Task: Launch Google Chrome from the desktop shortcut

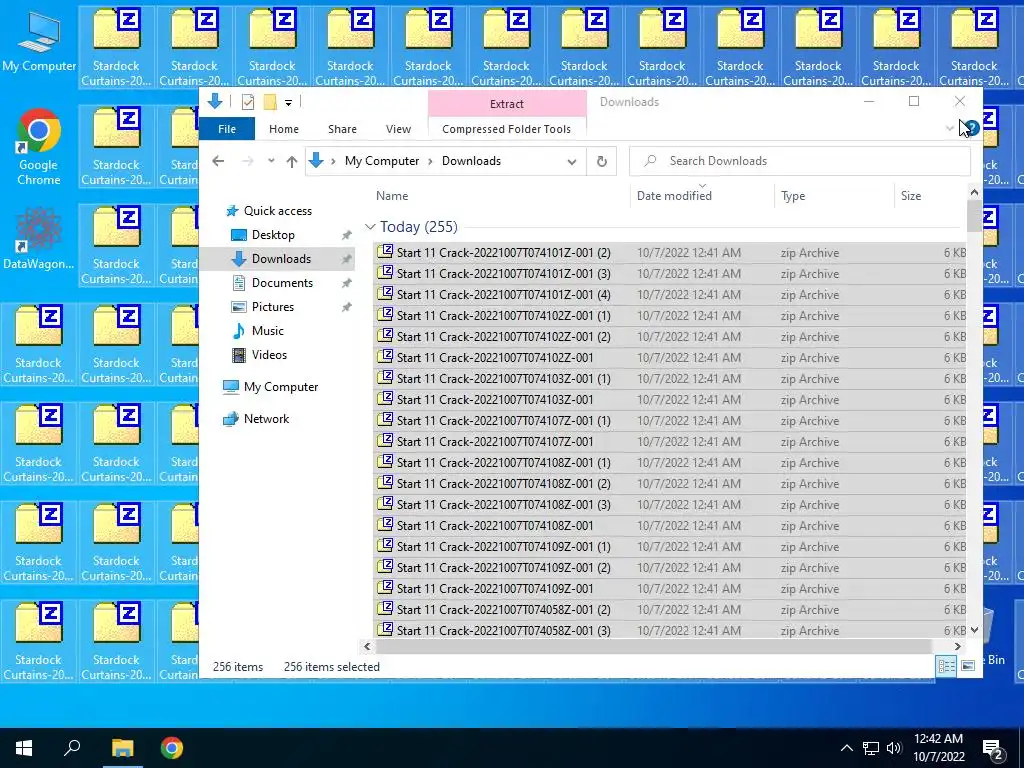Action: [x=39, y=147]
